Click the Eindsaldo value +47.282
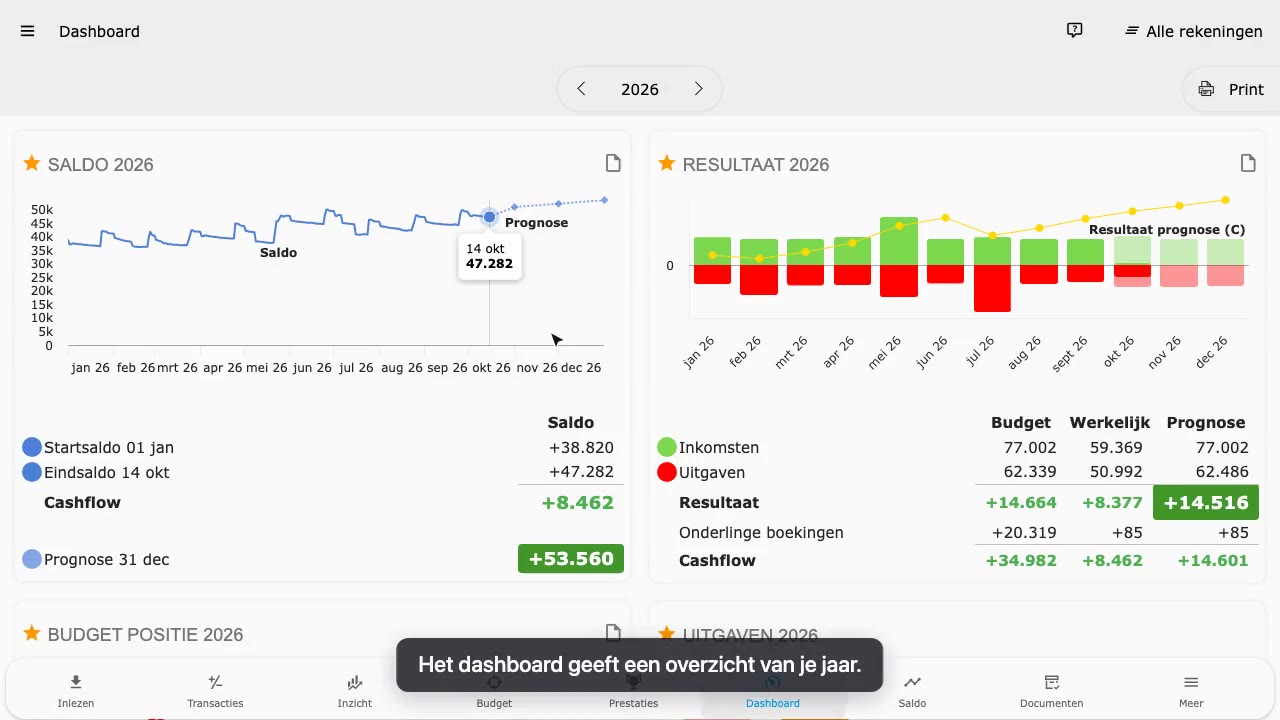This screenshot has height=720, width=1280. [x=581, y=472]
